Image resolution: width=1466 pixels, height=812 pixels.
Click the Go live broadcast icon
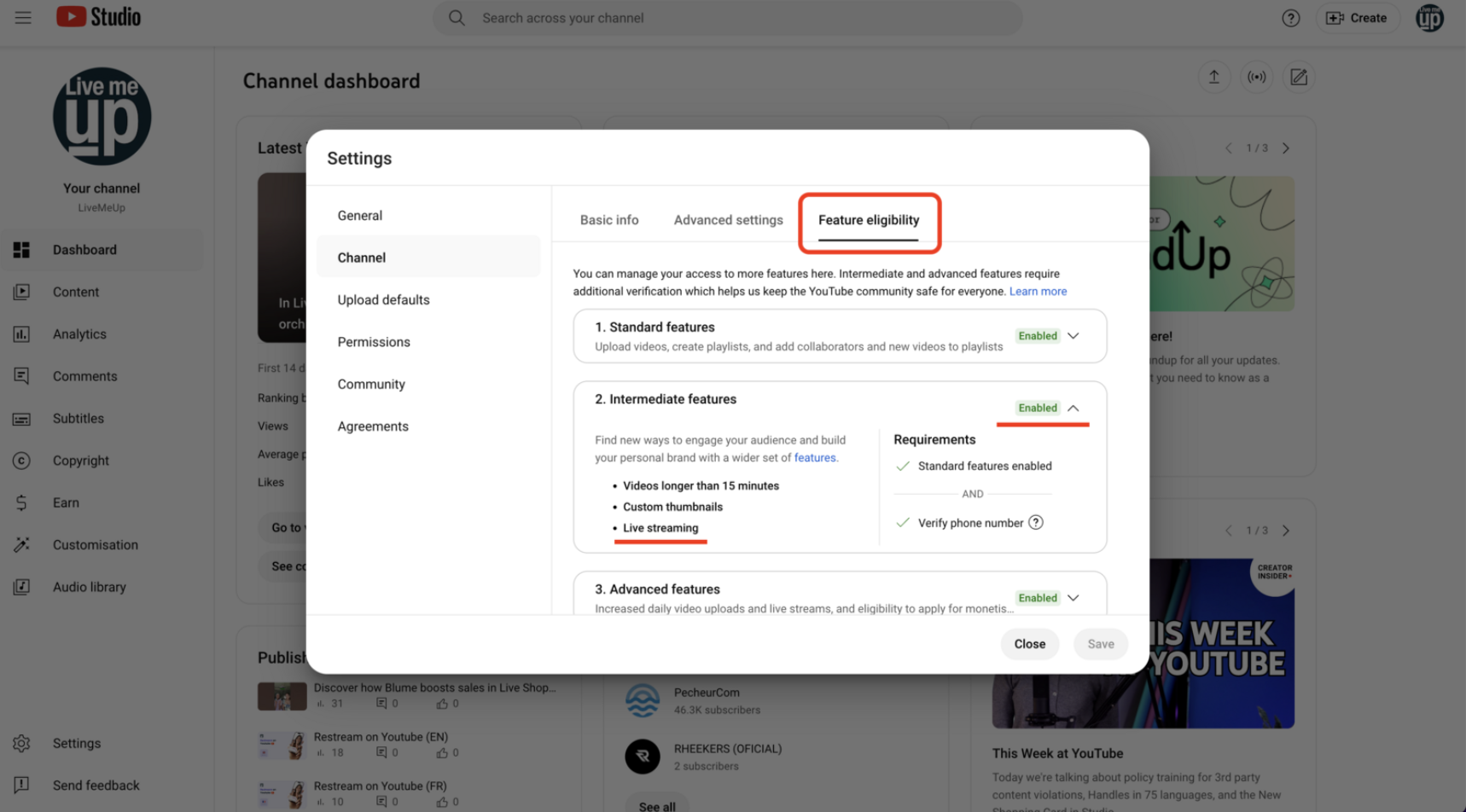1256,77
